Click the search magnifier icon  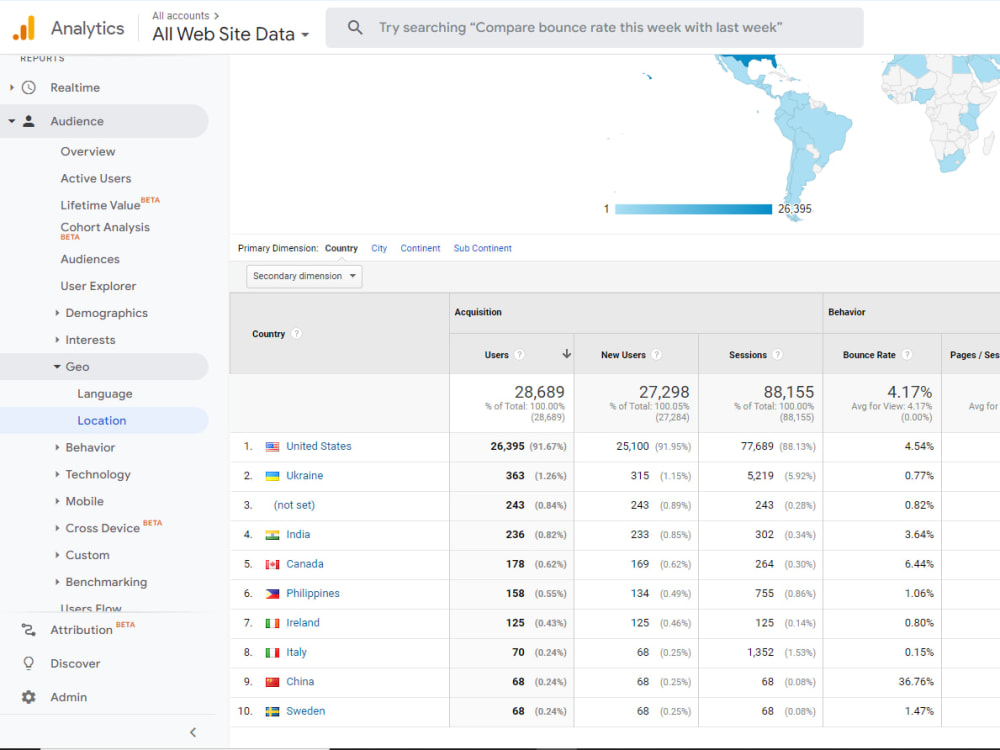point(355,27)
